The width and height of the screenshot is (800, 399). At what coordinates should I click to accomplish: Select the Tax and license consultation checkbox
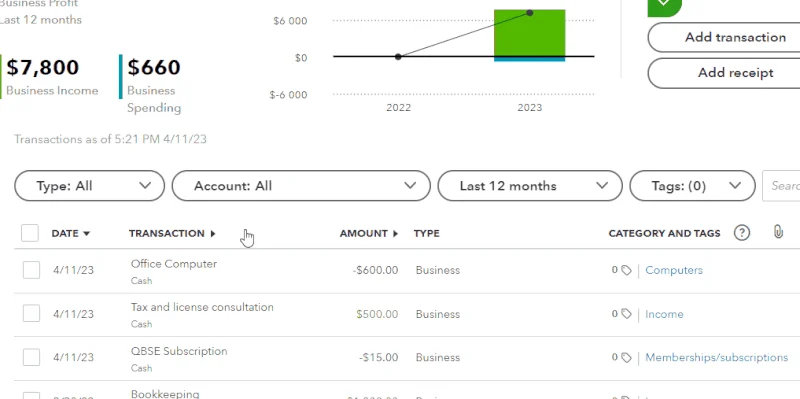tap(32, 314)
